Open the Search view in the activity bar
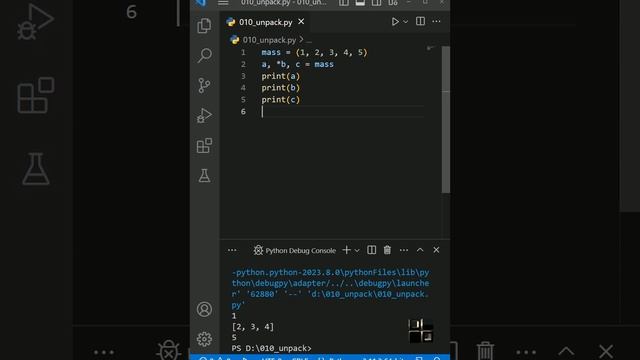 (204, 55)
